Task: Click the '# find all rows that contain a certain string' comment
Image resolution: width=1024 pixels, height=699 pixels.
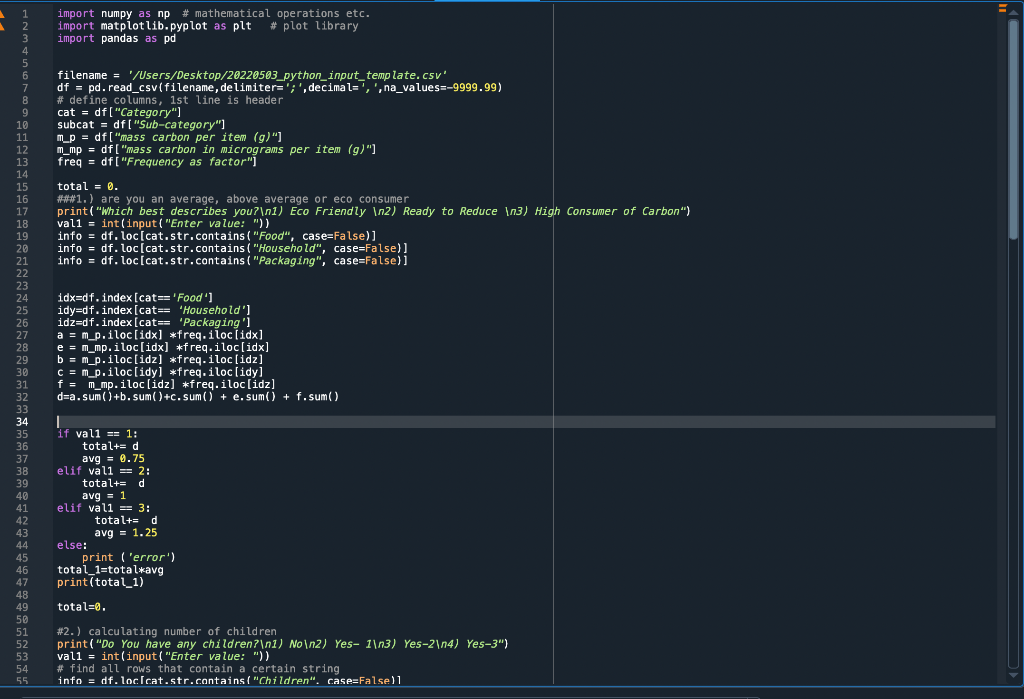Action: 198,670
